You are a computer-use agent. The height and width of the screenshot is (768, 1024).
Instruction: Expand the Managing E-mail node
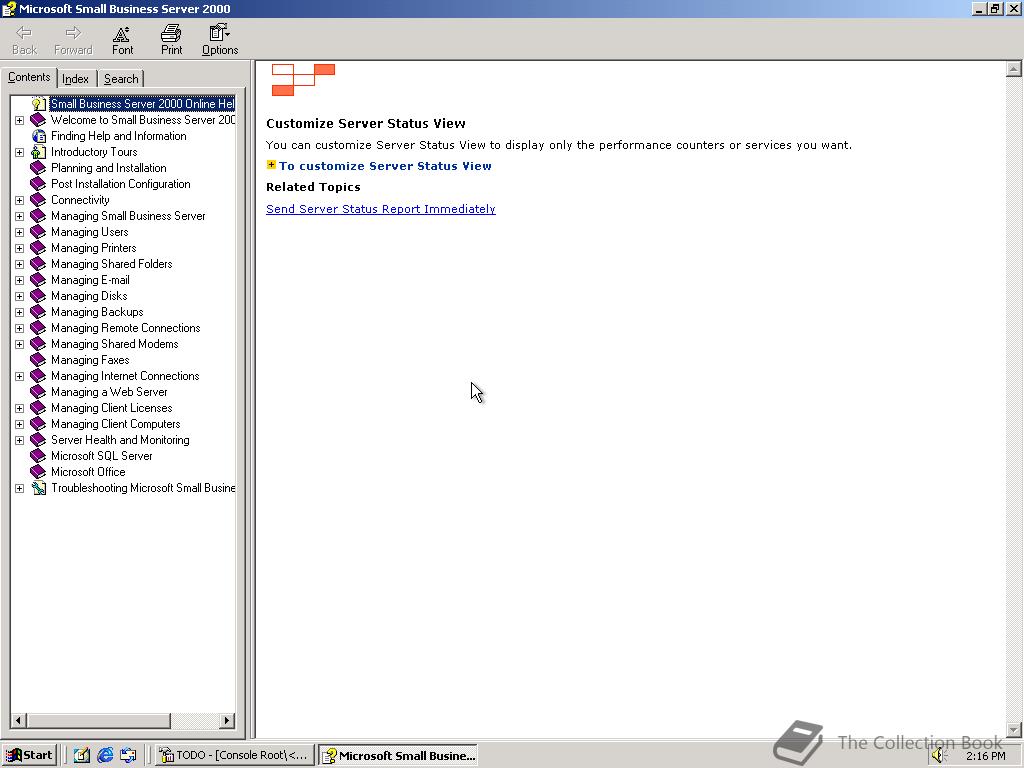pos(20,280)
